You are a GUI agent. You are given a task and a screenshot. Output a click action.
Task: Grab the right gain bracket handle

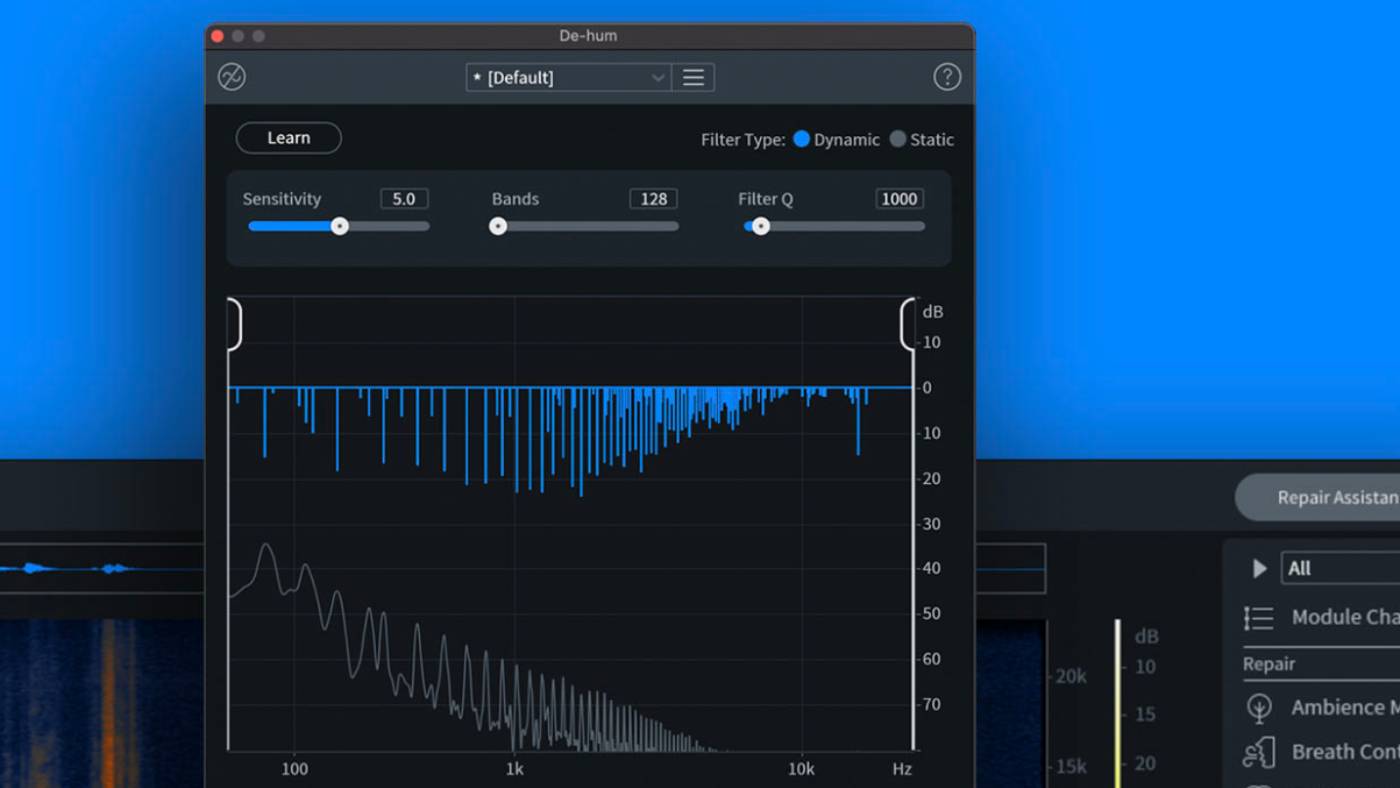(907, 324)
